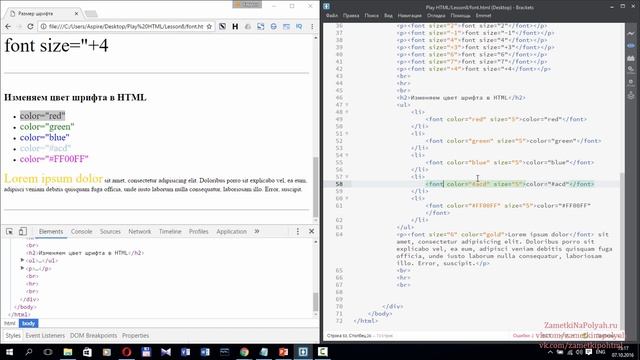
Task: Open Emmet menu in Brackets
Action: 483,16
